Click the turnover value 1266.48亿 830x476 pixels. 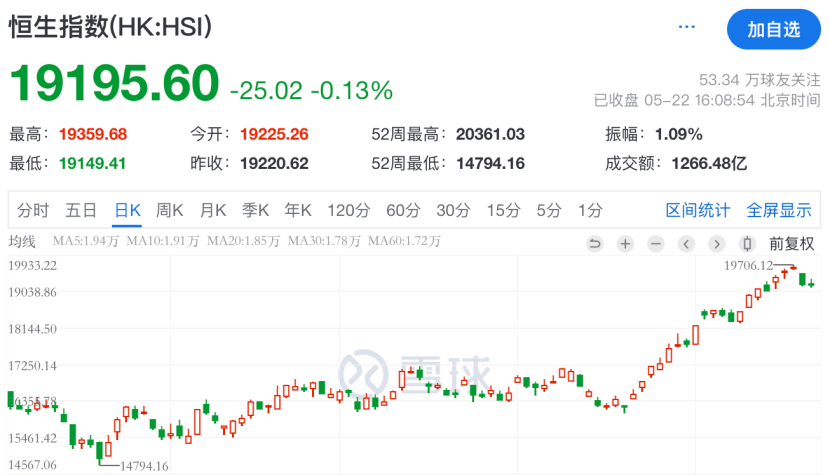coord(709,163)
